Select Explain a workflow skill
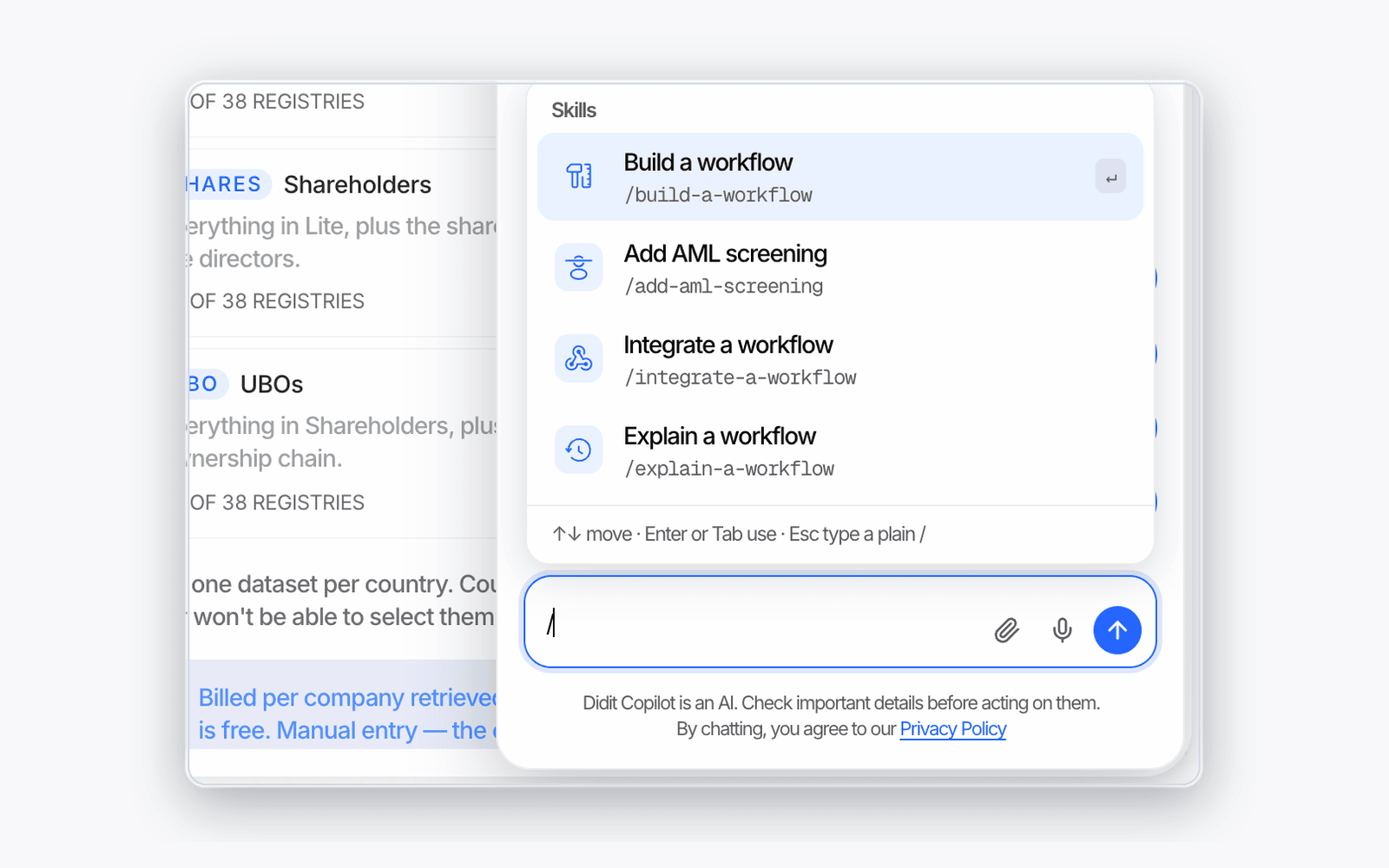 pyautogui.click(x=840, y=450)
